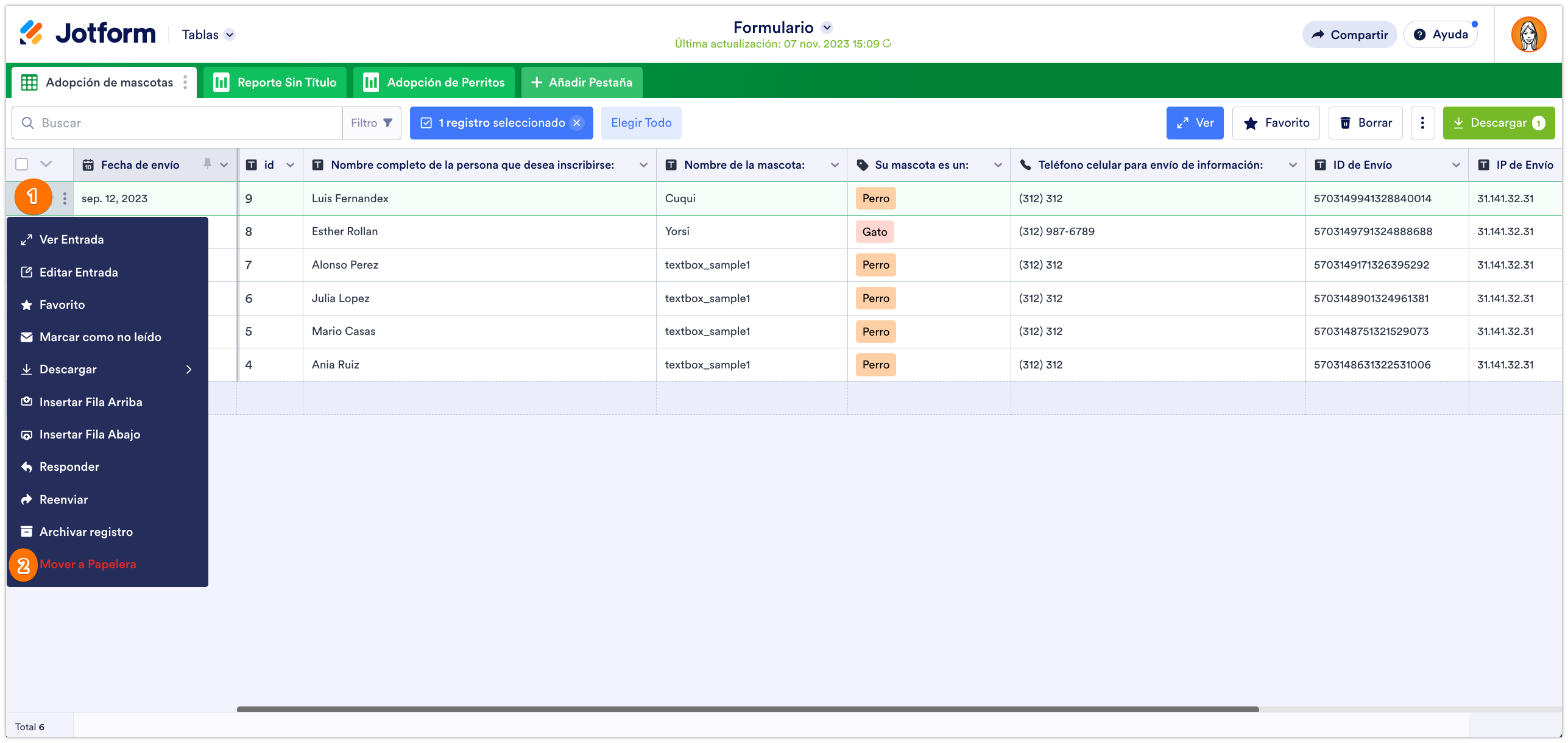Click the pin icon in Fecha de envío
This screenshot has width=1568, height=743.
(208, 164)
